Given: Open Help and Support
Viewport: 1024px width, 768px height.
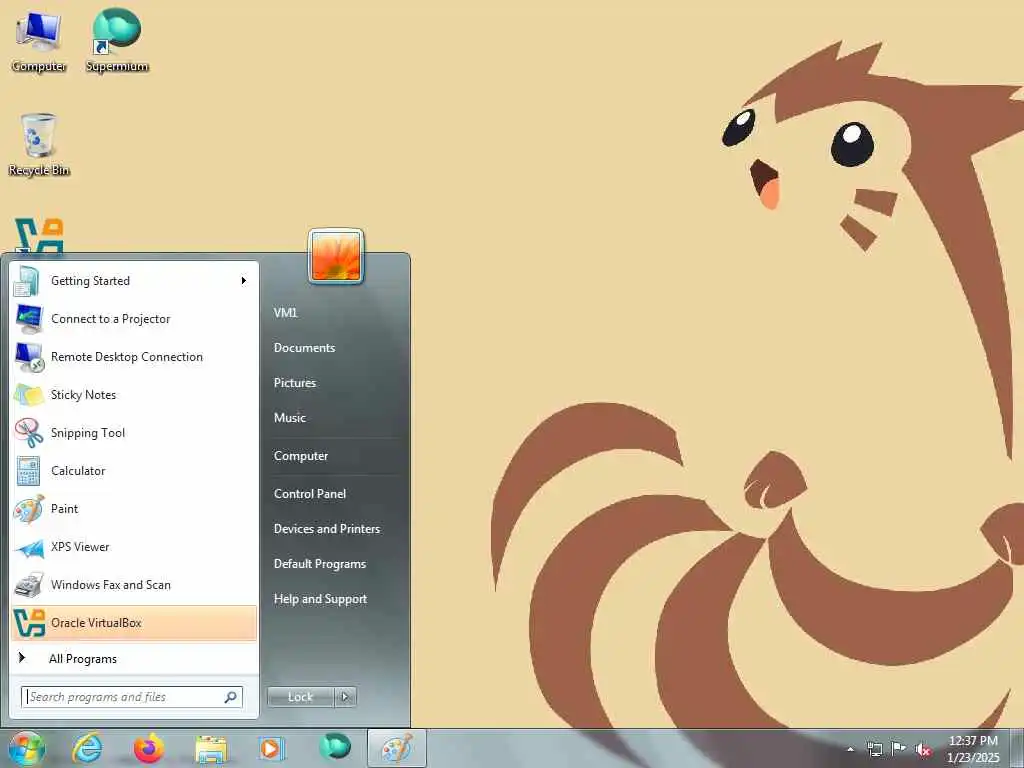Looking at the screenshot, I should tap(320, 599).
